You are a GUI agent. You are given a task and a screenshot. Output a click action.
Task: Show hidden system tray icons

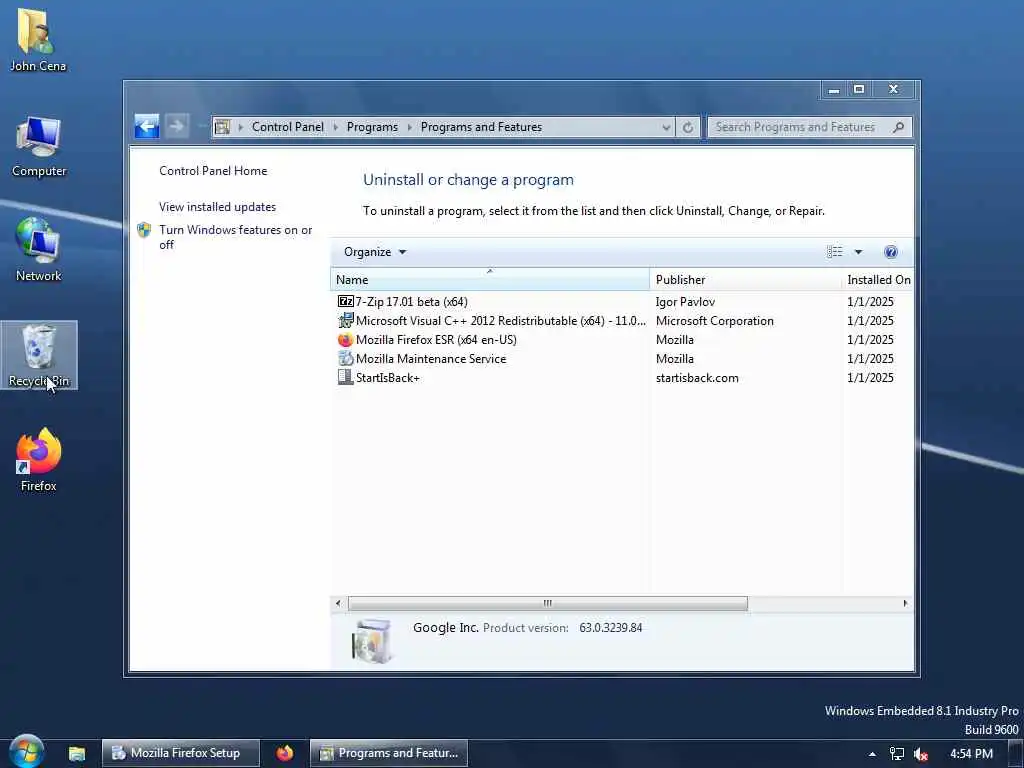pos(872,754)
